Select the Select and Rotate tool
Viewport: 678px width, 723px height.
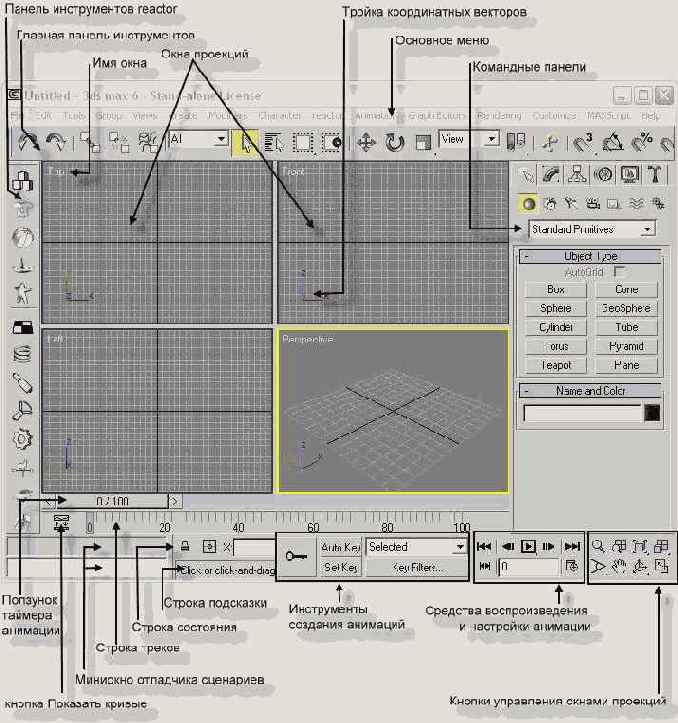pos(395,142)
